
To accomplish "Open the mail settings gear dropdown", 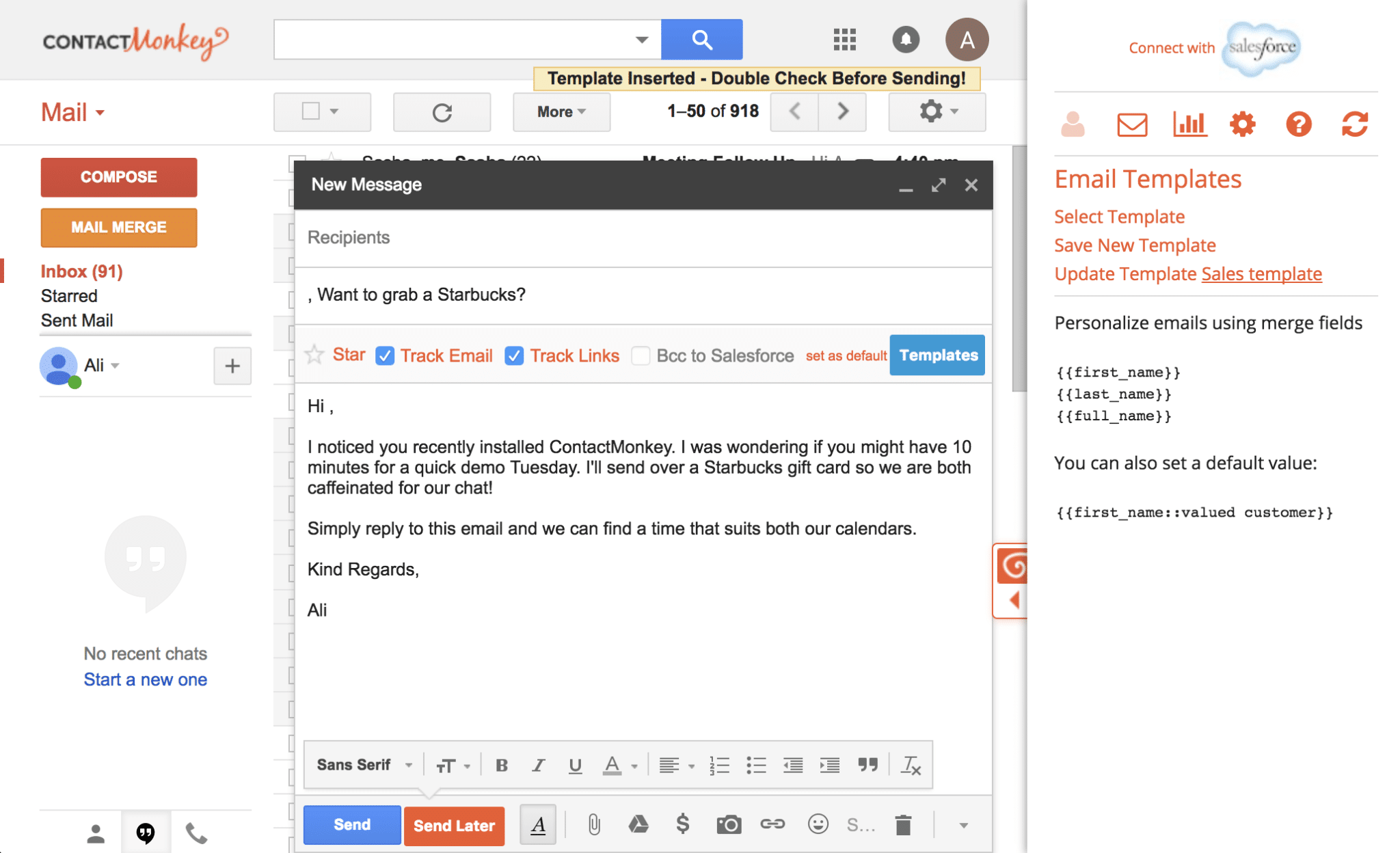I will point(937,111).
